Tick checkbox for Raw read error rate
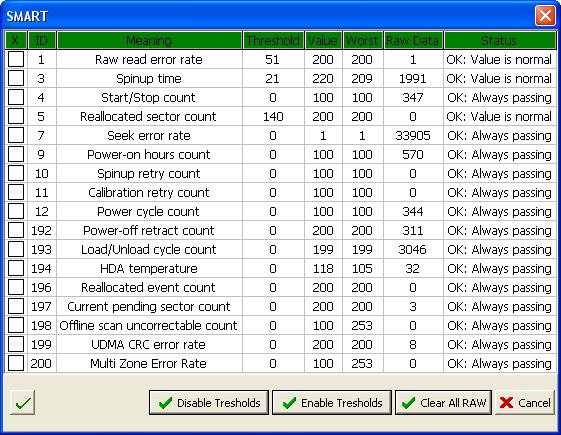Viewport: 561px width, 435px height. (x=16, y=59)
